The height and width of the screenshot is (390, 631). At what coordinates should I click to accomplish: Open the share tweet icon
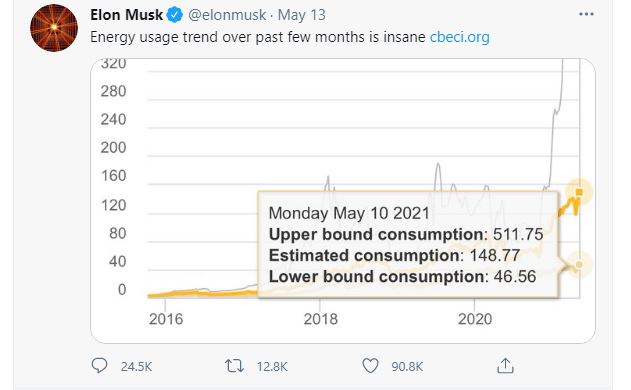point(505,366)
